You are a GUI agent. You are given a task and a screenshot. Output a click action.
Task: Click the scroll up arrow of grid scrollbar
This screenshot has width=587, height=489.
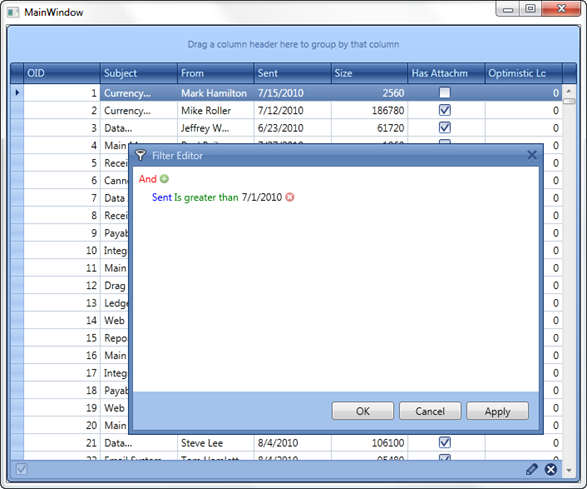tap(569, 91)
